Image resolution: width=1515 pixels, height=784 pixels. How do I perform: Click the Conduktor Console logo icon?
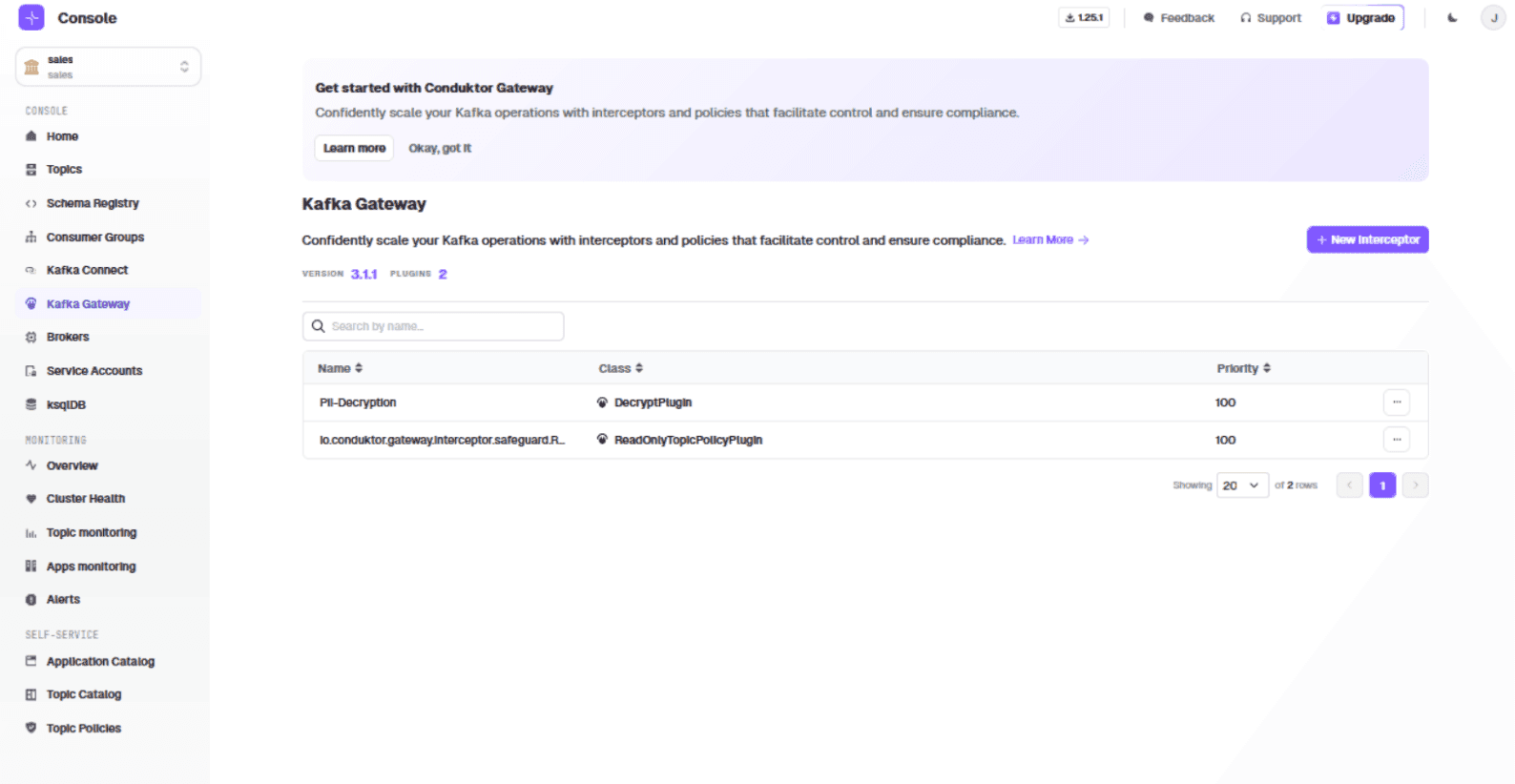(x=31, y=18)
